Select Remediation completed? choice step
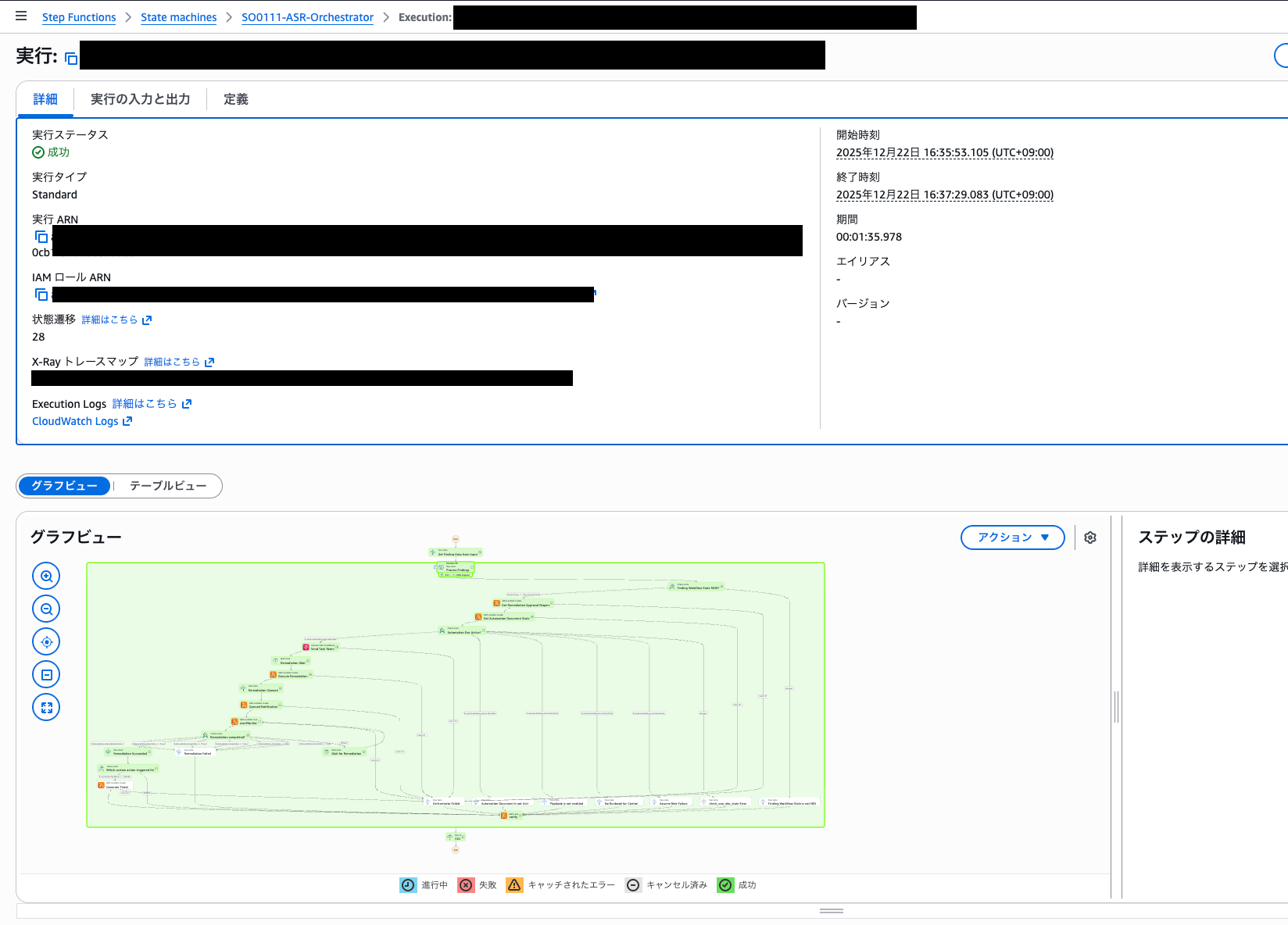This screenshot has height=925, width=1288. tap(225, 736)
